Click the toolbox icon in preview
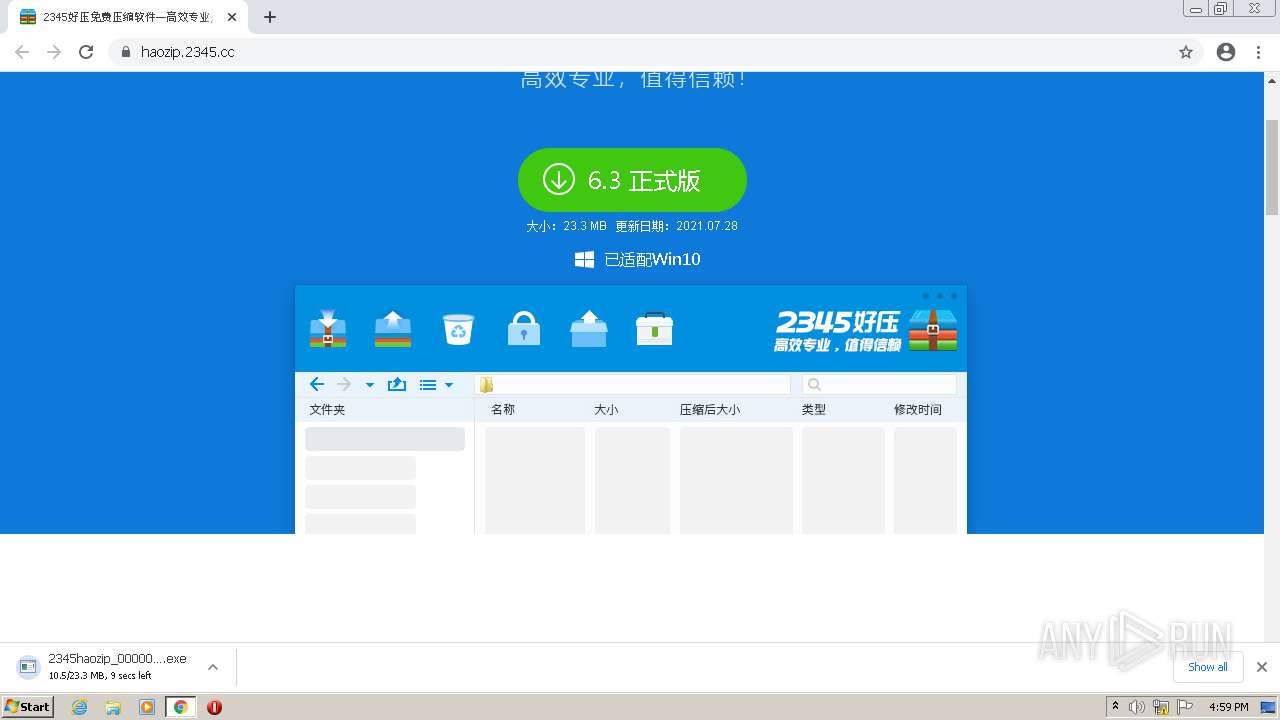This screenshot has height=720, width=1280. [x=654, y=328]
